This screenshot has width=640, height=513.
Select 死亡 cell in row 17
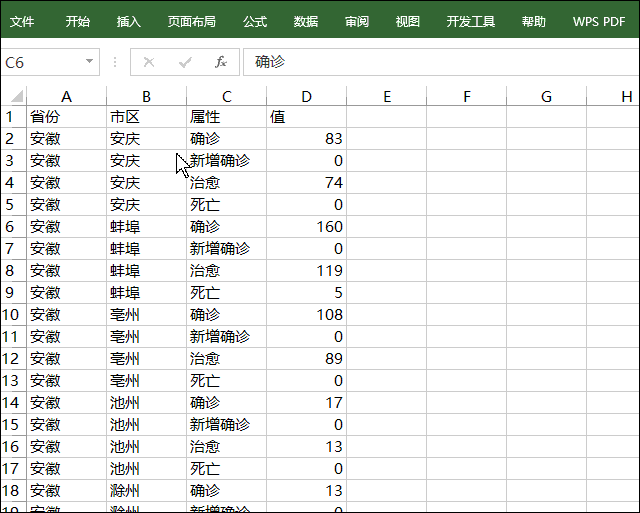coord(227,469)
